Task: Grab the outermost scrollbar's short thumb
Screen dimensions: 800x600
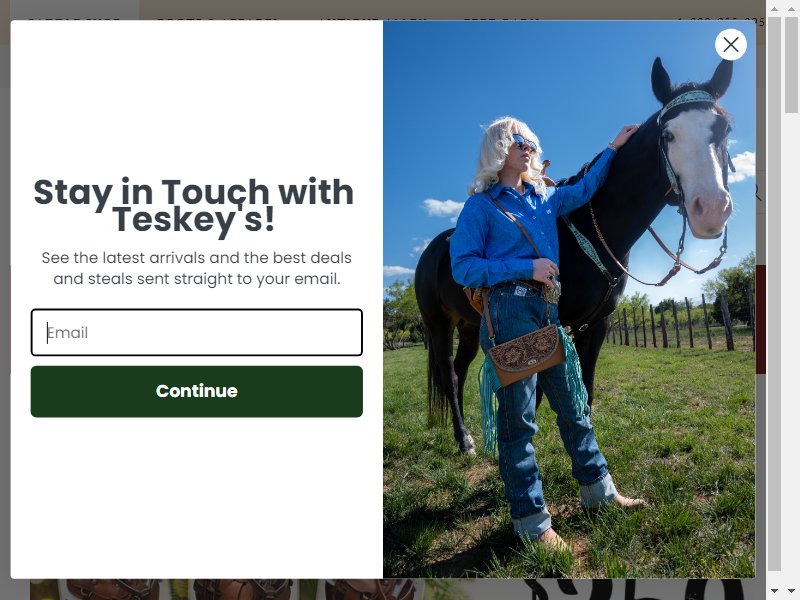Action: point(791,64)
